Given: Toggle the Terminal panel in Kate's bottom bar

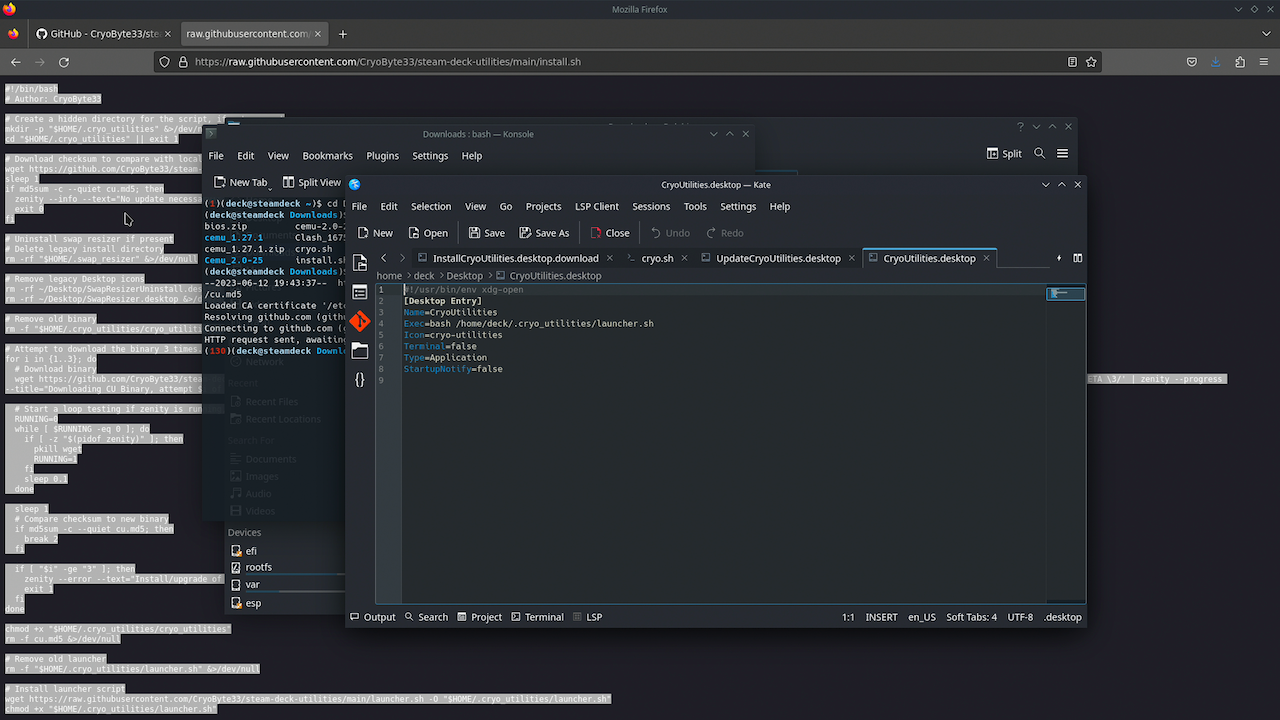Looking at the screenshot, I should (537, 617).
